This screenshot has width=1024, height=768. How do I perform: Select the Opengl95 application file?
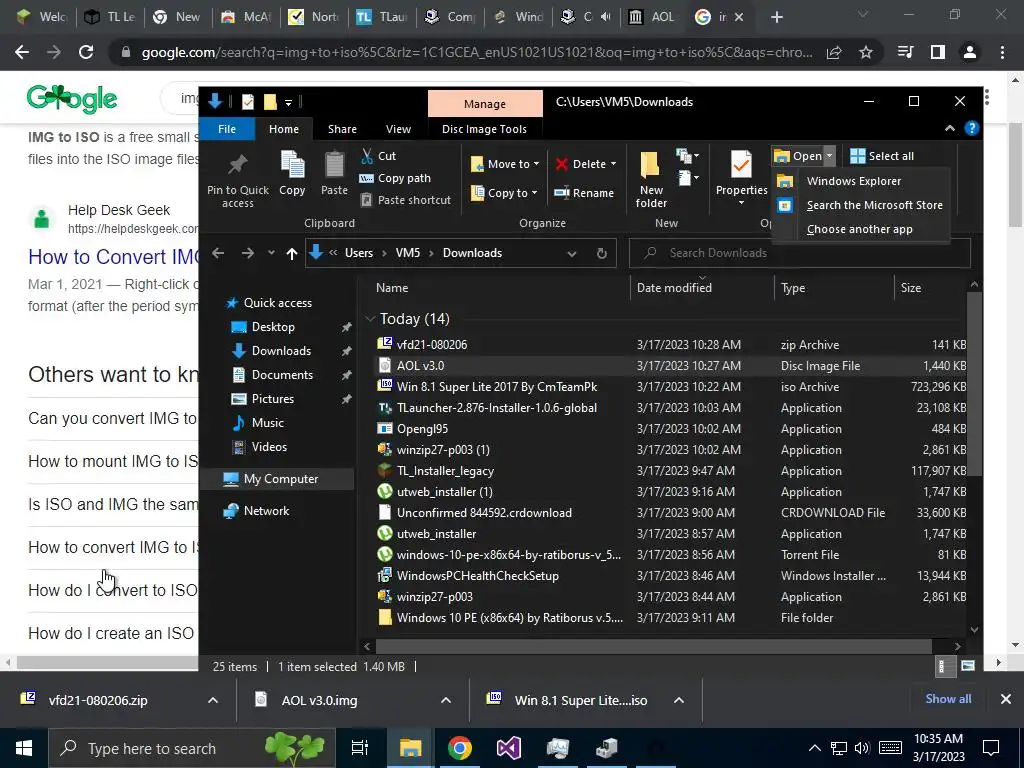[422, 428]
